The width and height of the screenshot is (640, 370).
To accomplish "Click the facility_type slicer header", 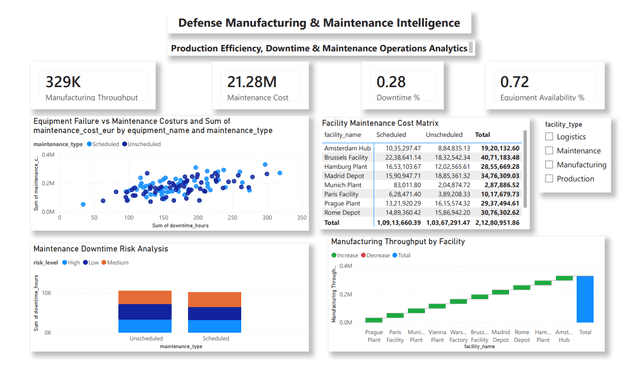I will 563,124.
